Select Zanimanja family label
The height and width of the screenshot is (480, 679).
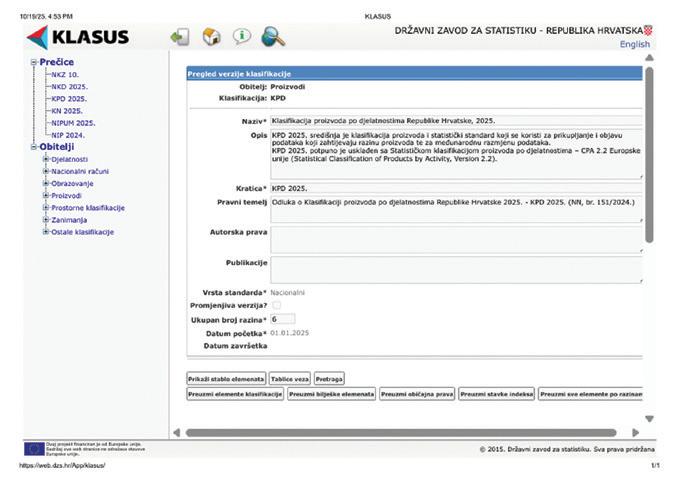pyautogui.click(x=69, y=220)
